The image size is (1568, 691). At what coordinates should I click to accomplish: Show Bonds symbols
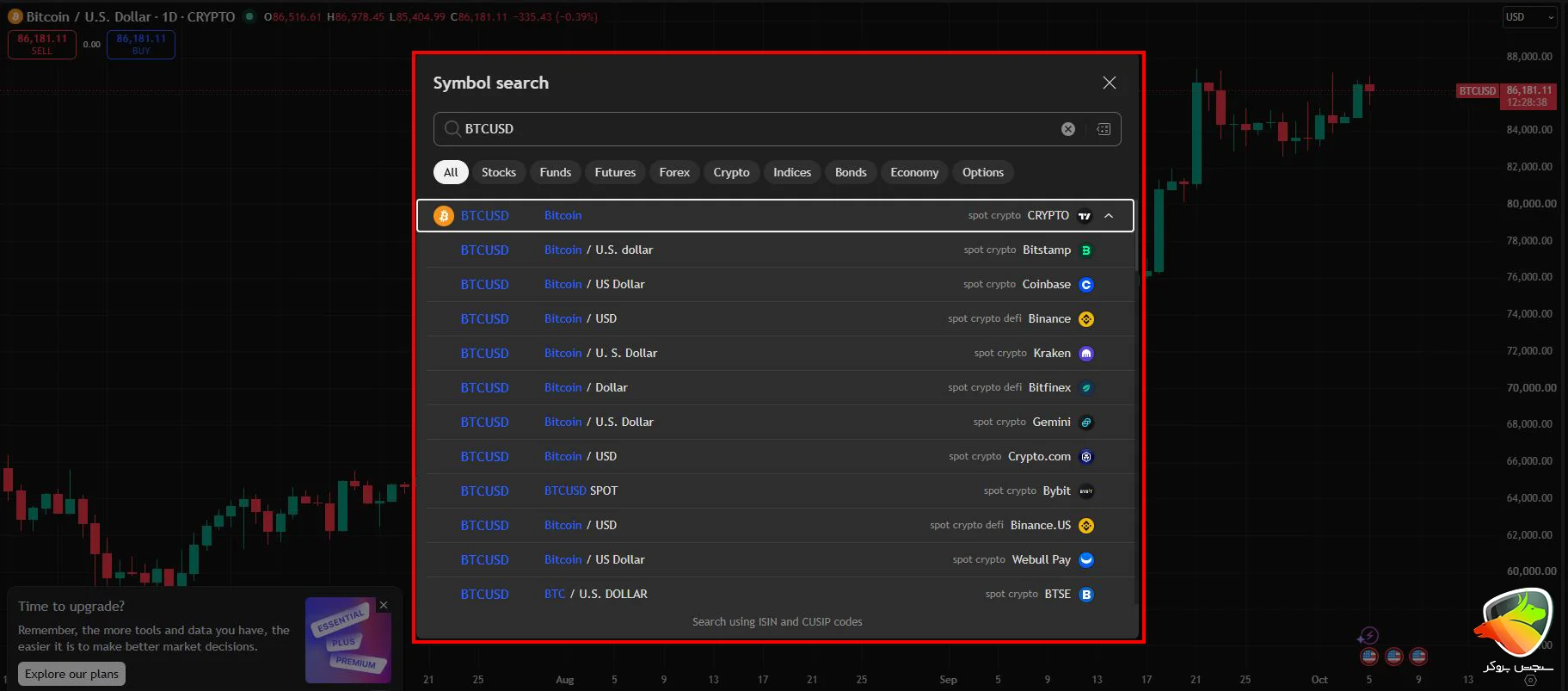[851, 172]
